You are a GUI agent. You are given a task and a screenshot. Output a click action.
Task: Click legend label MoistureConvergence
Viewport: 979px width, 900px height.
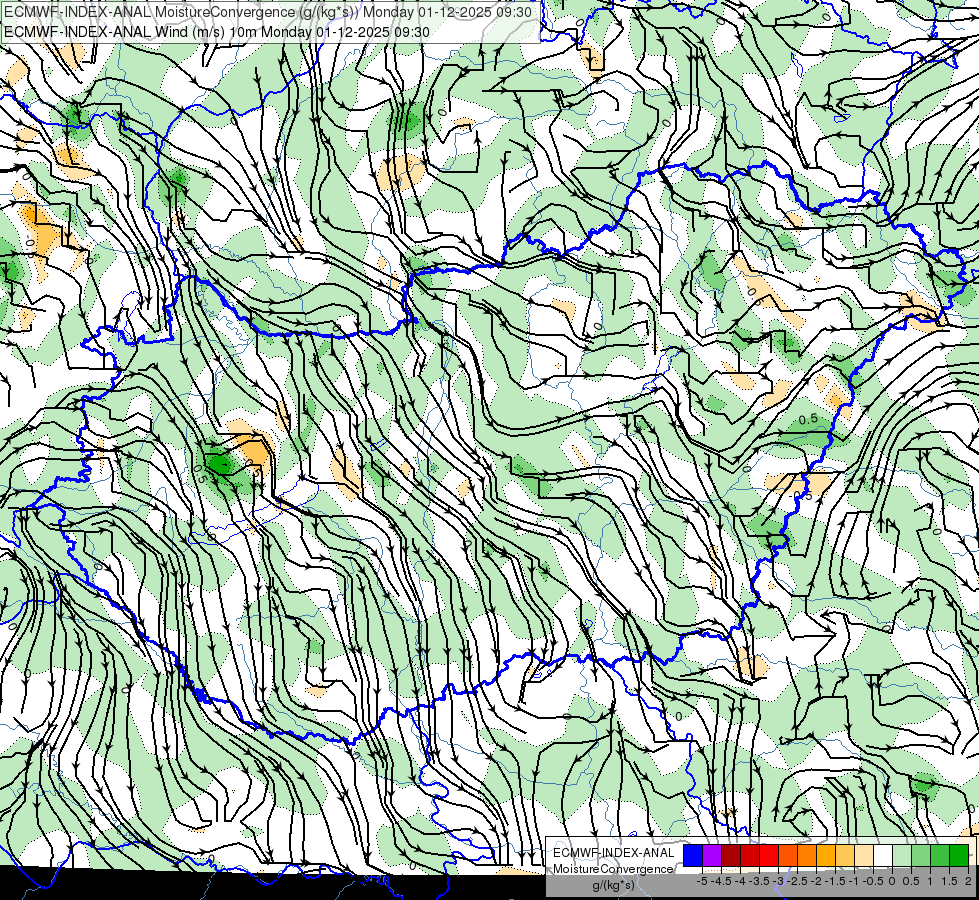click(x=613, y=869)
